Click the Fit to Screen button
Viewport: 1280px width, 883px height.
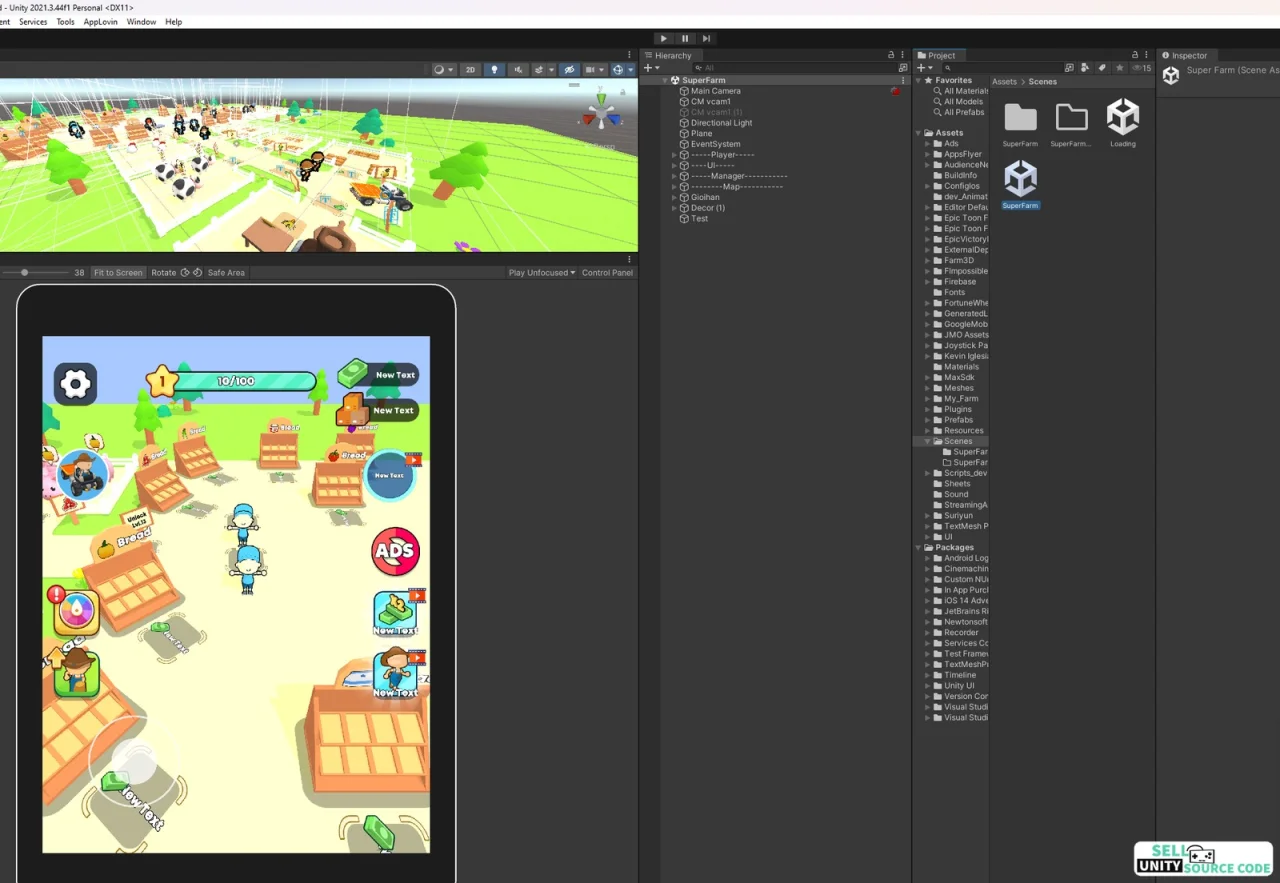[118, 272]
